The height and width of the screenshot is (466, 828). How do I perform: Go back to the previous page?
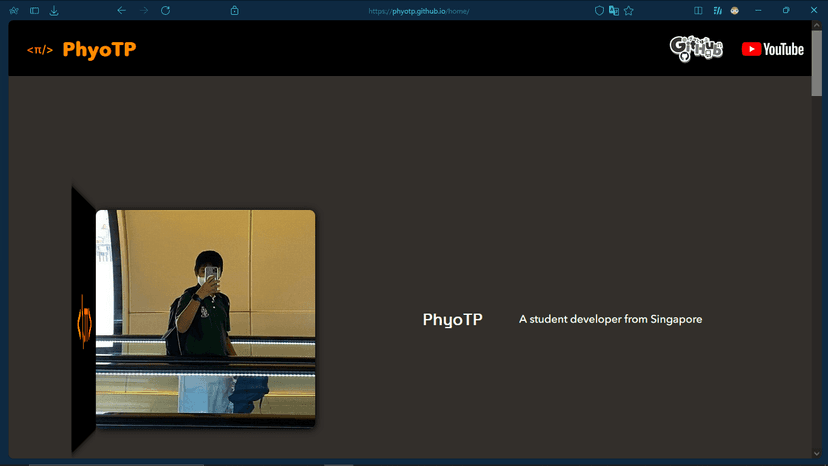coord(121,10)
